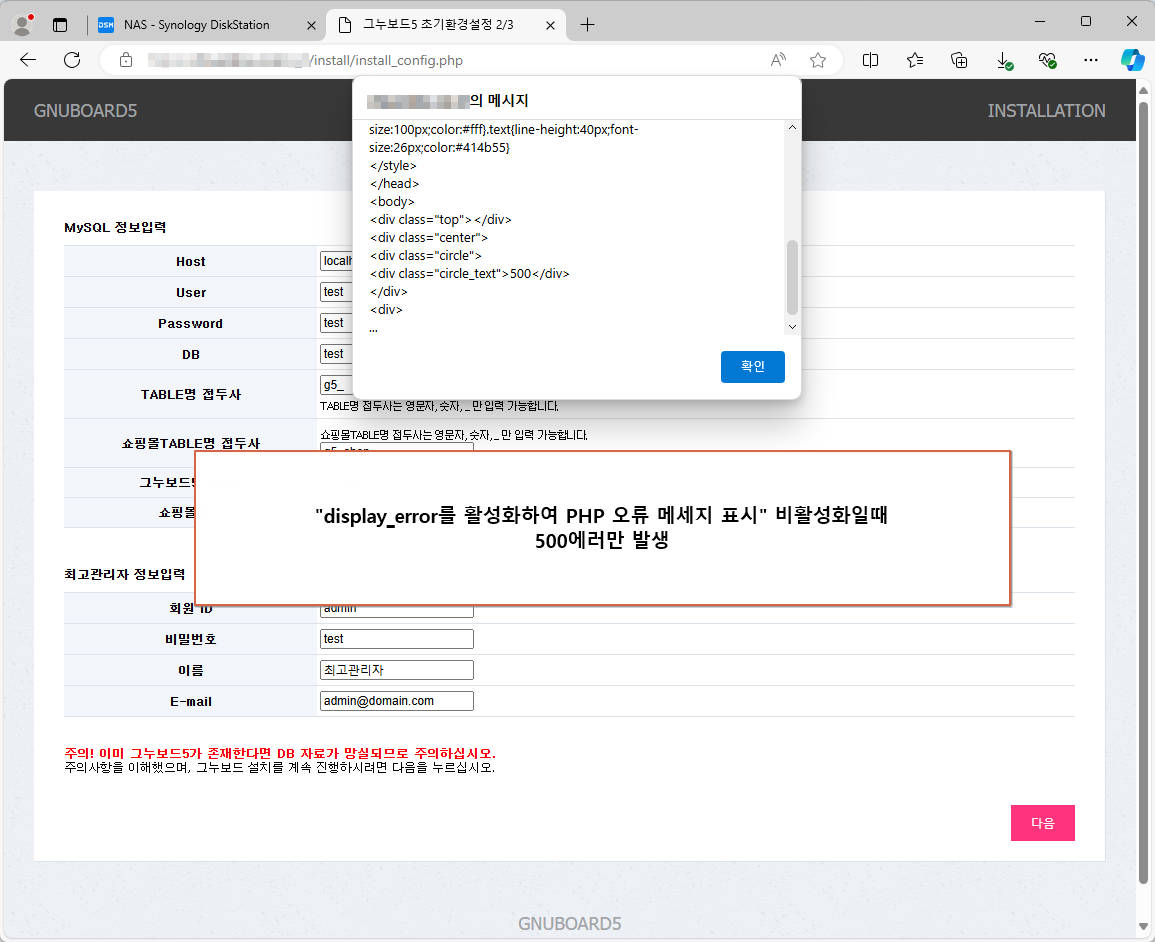
Task: Click the '<div class="circle_text">500</div>' line
Action: coord(469,273)
